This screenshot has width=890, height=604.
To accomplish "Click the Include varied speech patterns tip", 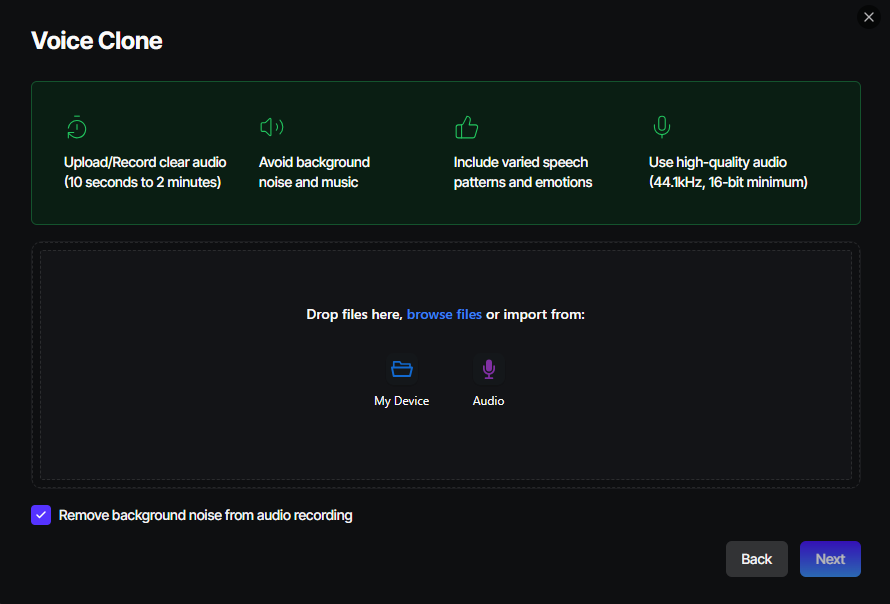I will (x=522, y=172).
